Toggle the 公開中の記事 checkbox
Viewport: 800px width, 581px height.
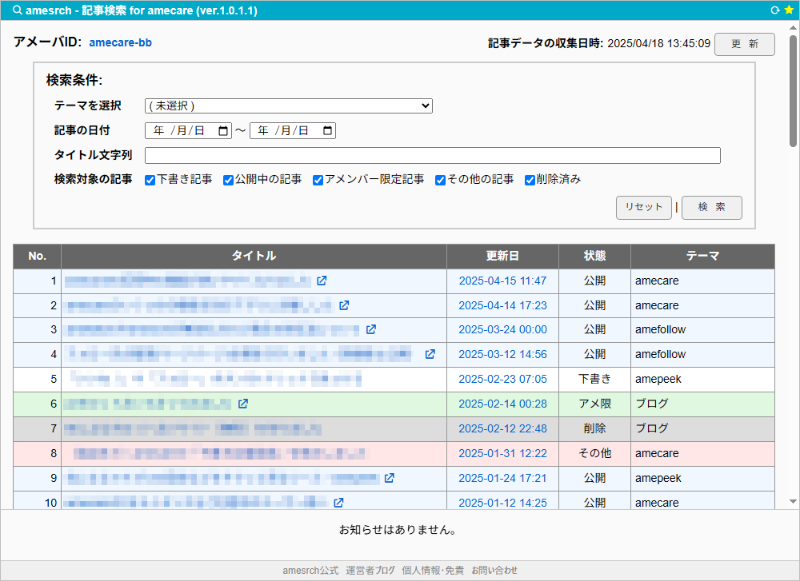[x=228, y=180]
